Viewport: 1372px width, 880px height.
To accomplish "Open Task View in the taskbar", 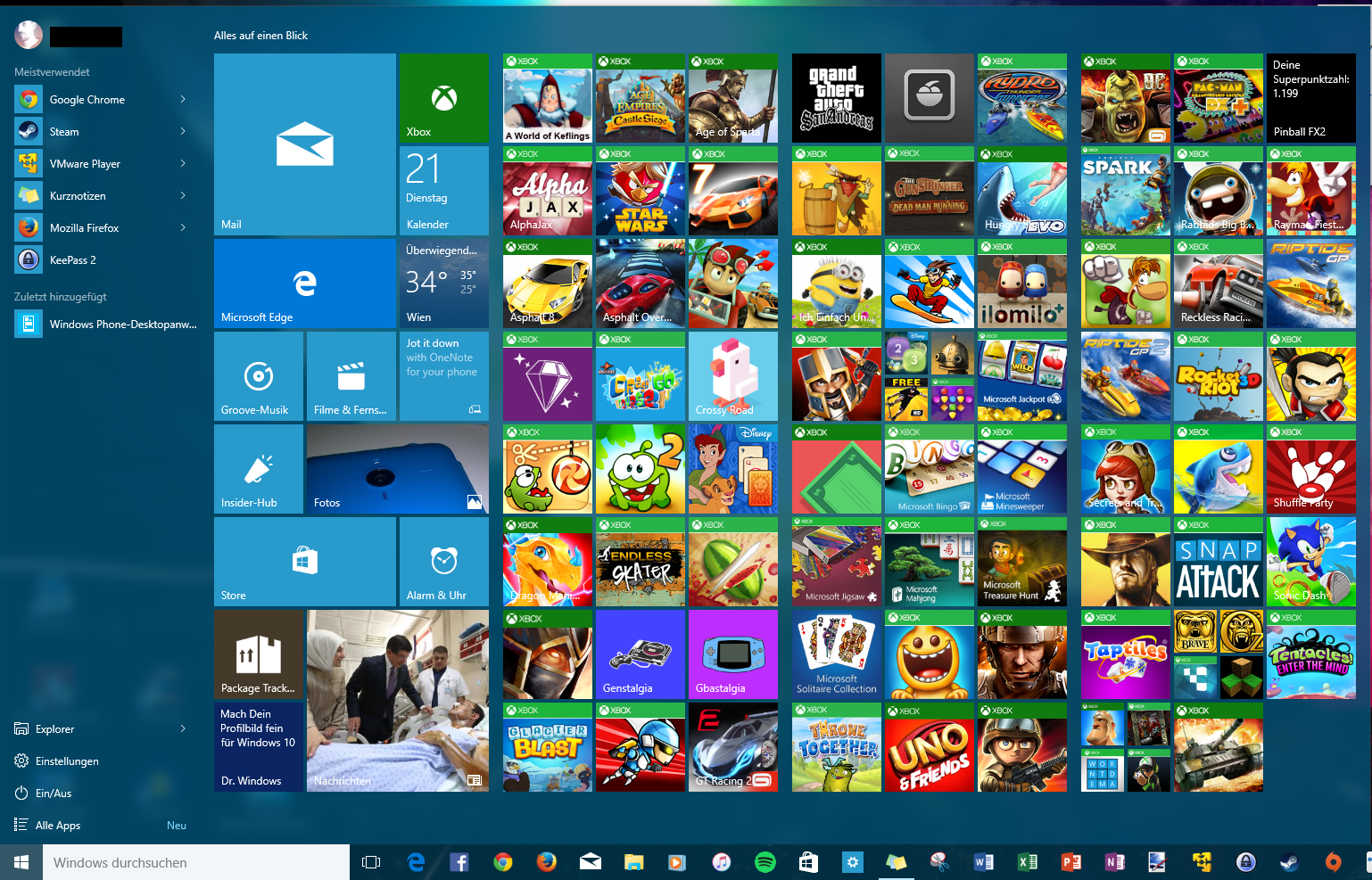I will [371, 862].
